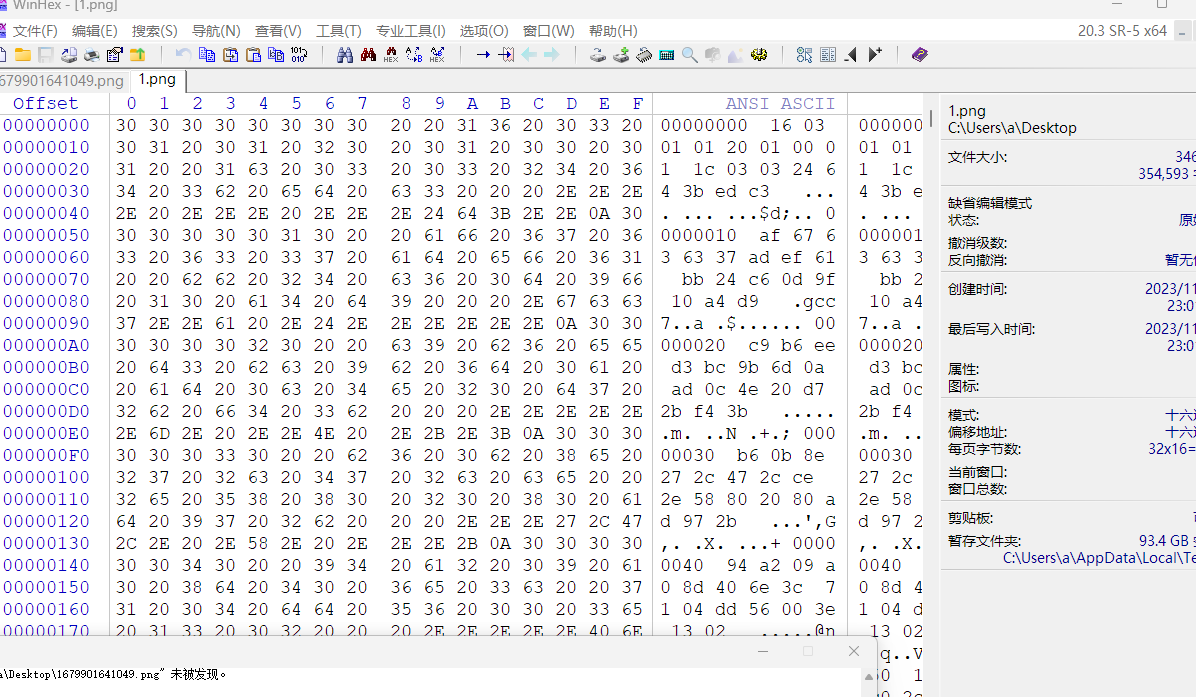Click the open file folder icon
1196x697 pixels.
click(x=23, y=55)
